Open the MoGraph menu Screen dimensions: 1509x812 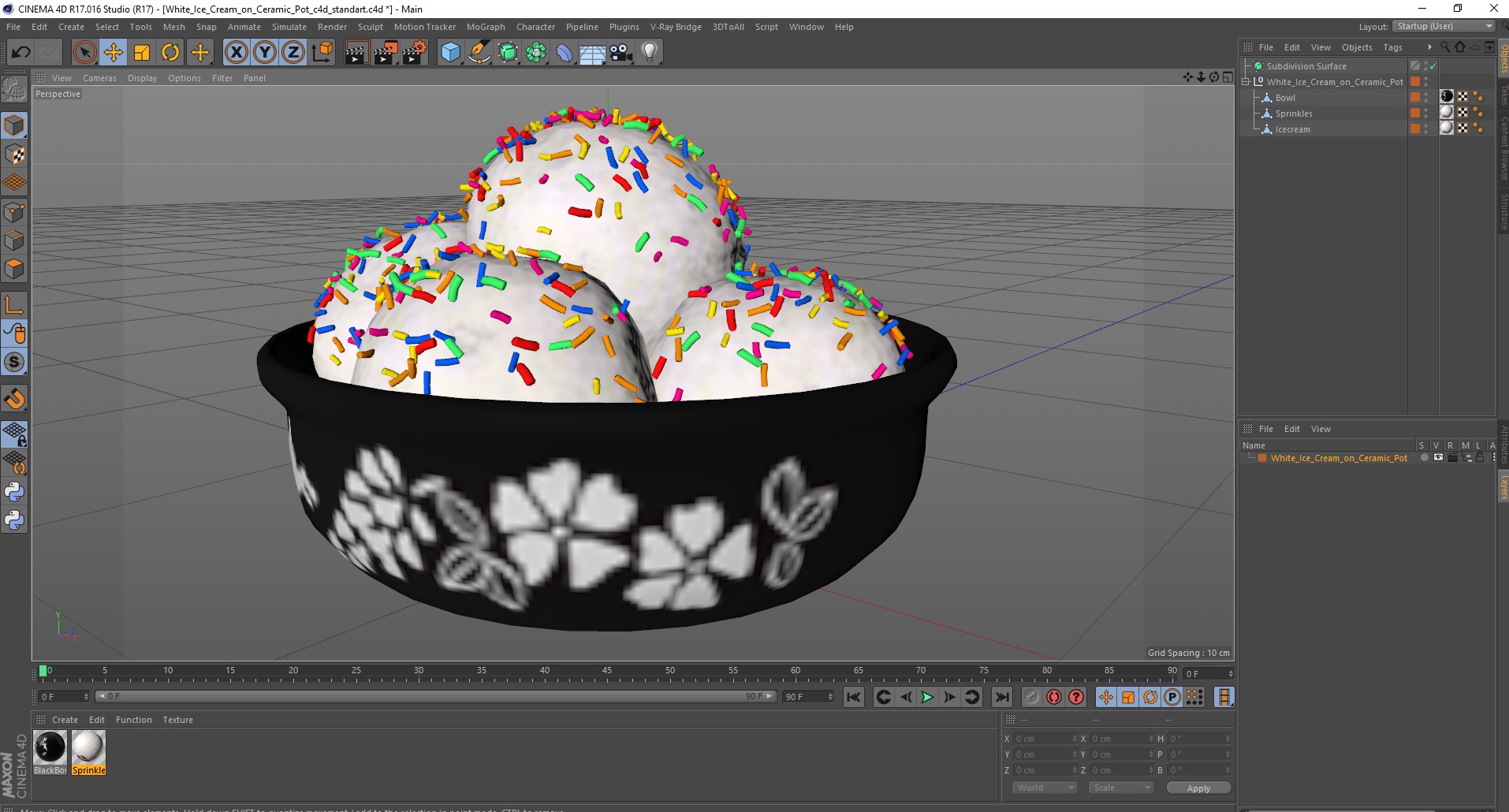click(486, 27)
